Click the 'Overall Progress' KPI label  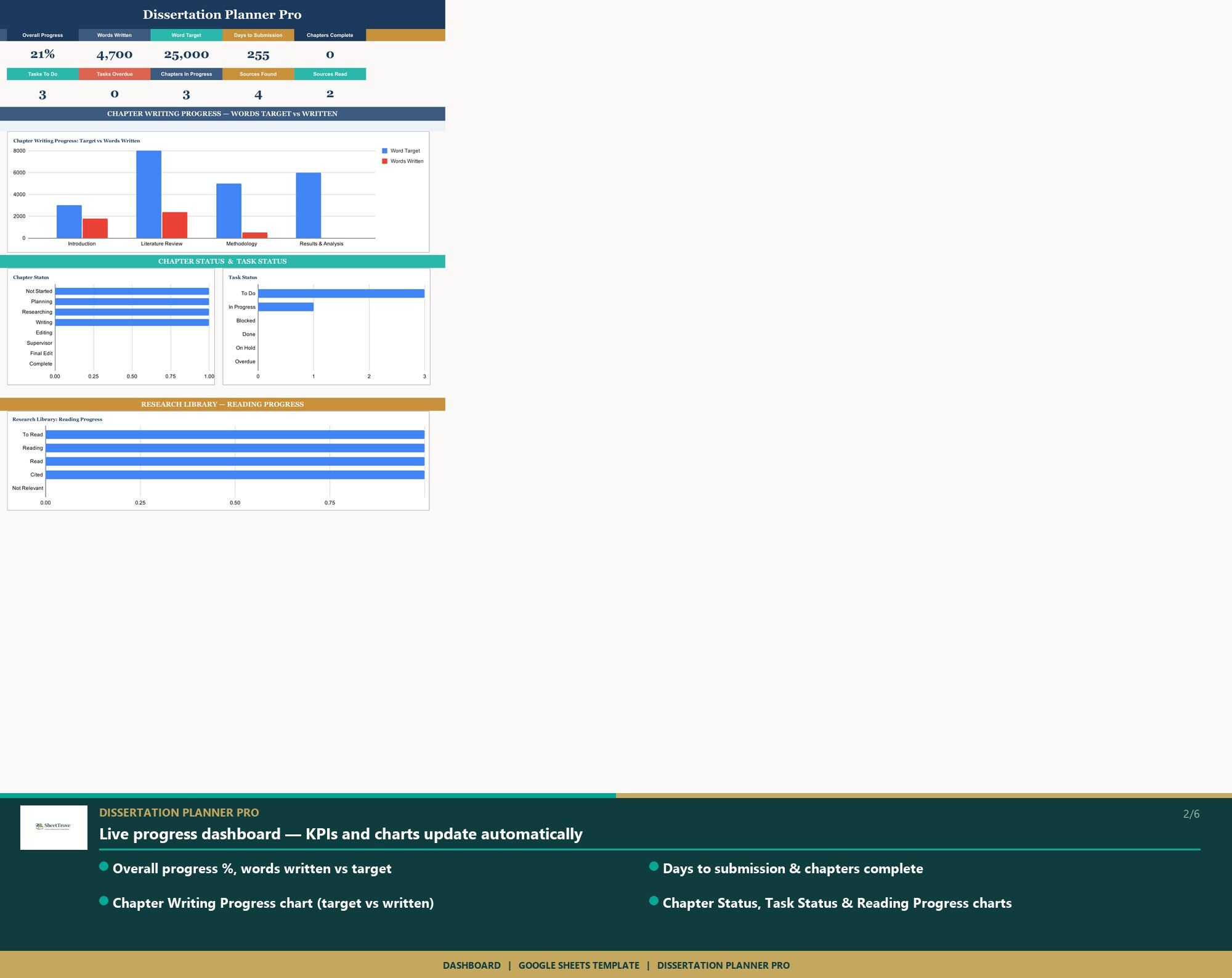(x=43, y=35)
